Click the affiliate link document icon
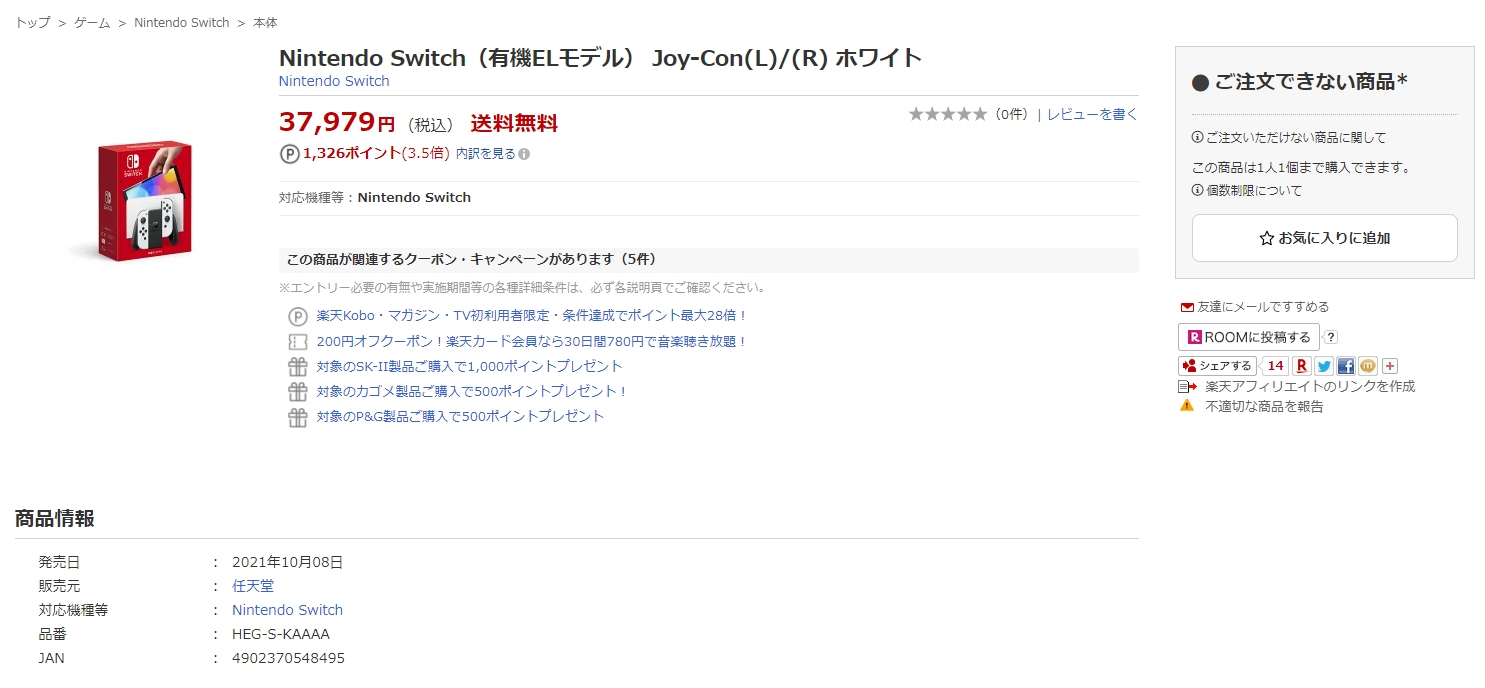1485x688 pixels. point(1187,386)
